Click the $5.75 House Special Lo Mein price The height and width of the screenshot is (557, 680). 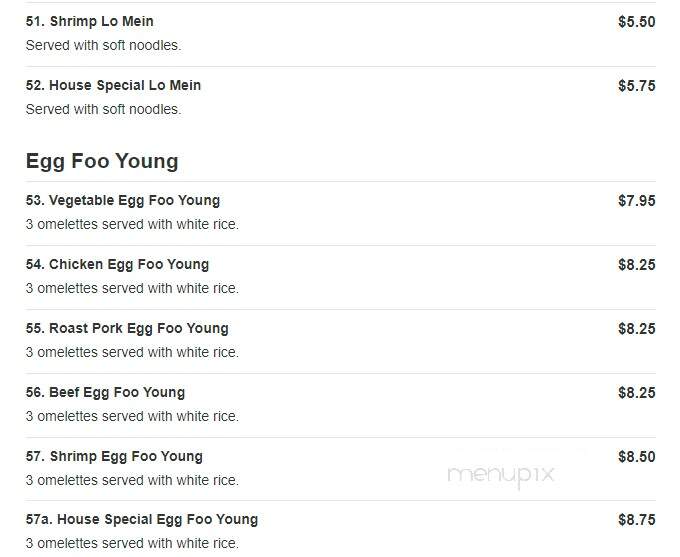(x=637, y=86)
